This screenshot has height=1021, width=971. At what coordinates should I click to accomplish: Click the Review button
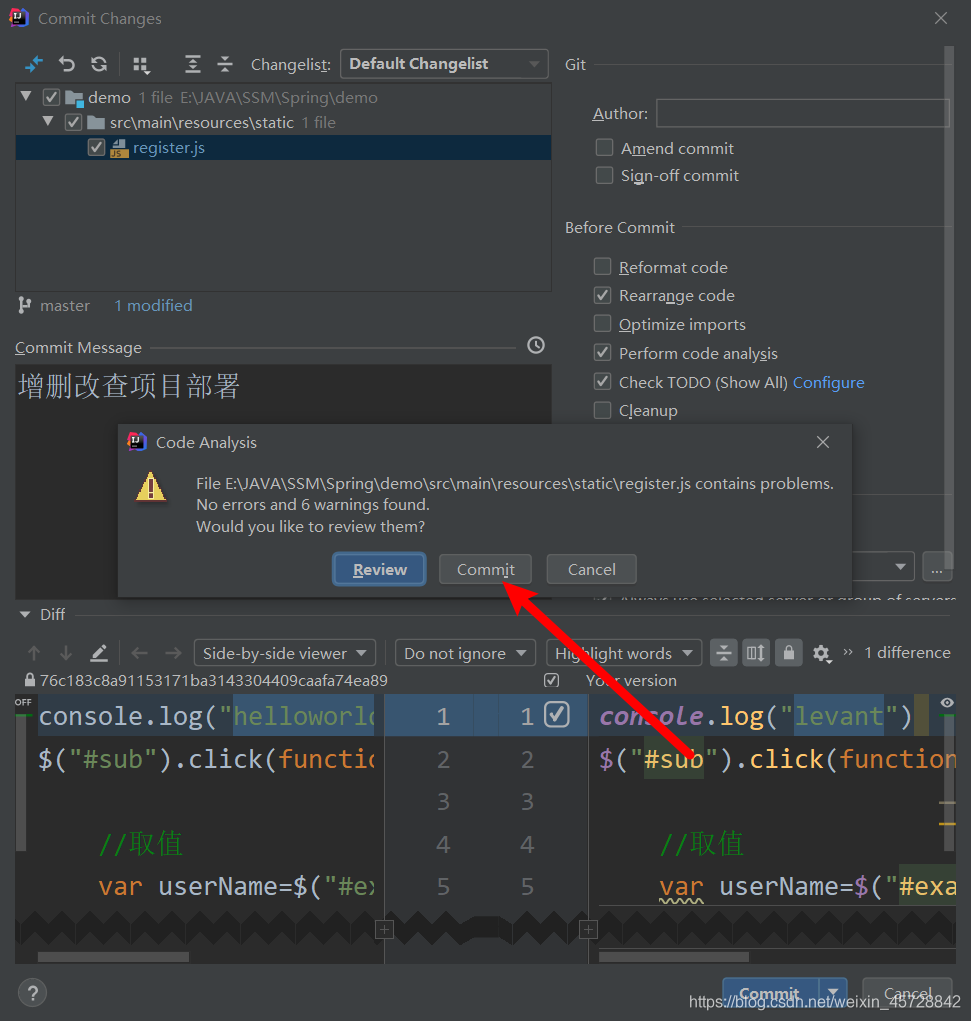coord(380,569)
